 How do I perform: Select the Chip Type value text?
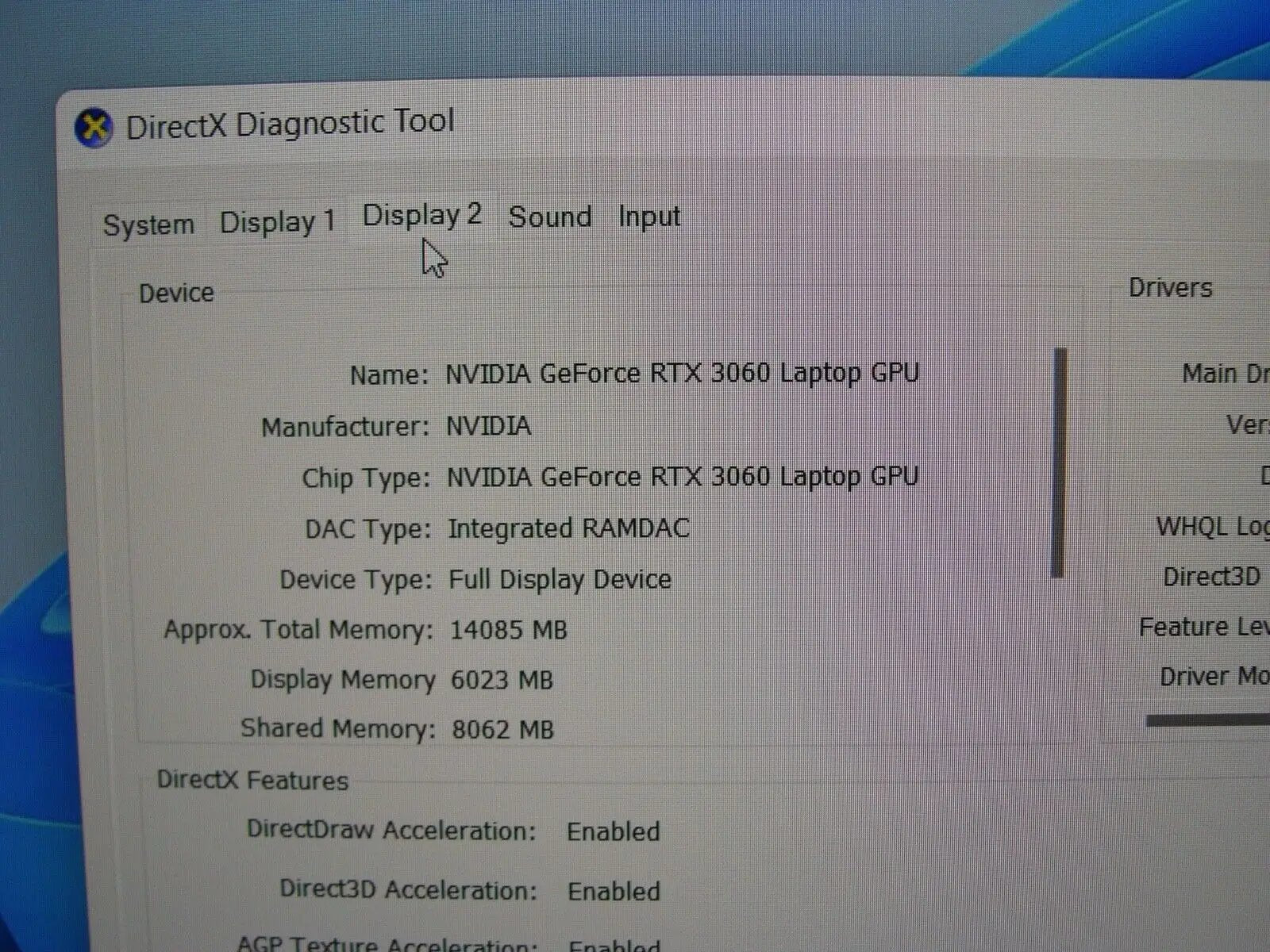(683, 477)
